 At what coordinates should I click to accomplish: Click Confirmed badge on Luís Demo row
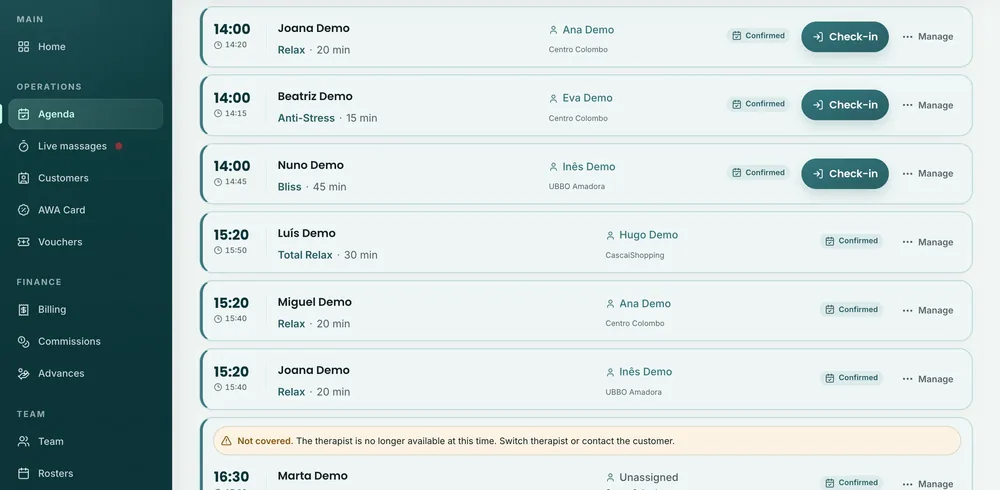[x=851, y=241]
